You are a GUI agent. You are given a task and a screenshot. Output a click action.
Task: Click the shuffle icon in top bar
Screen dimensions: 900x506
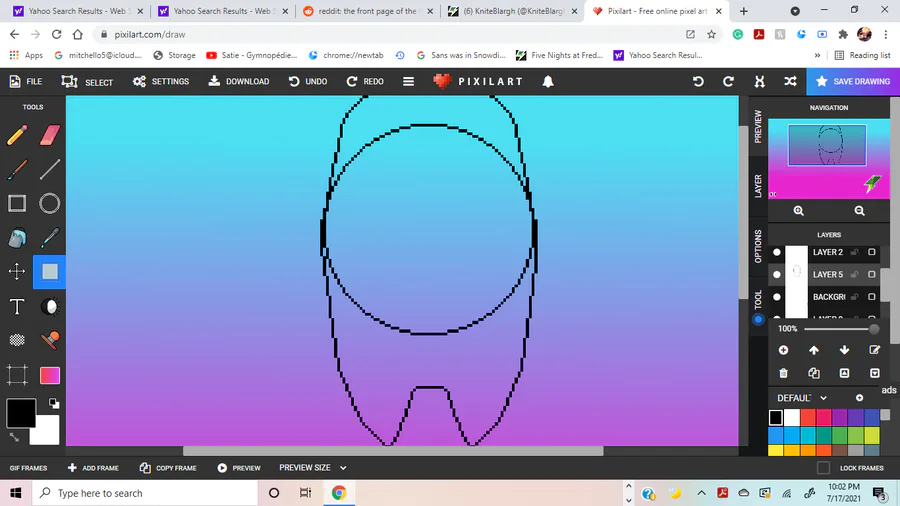pyautogui.click(x=790, y=81)
